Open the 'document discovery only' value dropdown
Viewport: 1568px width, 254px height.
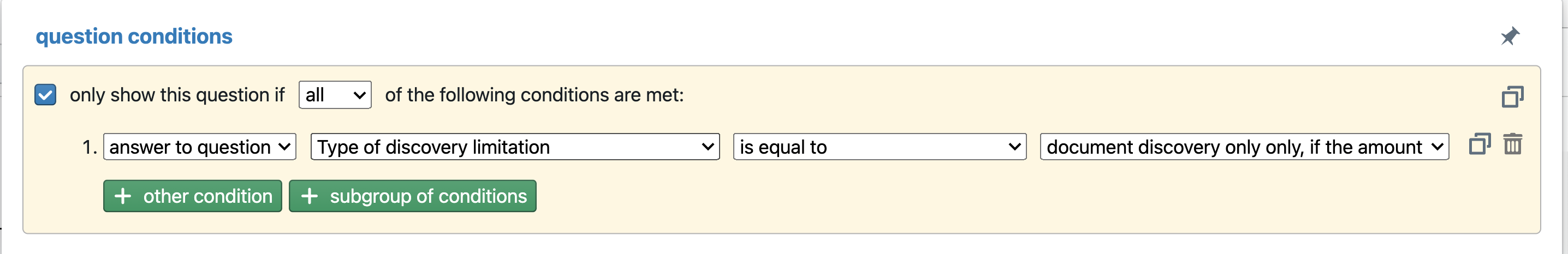(x=1244, y=147)
